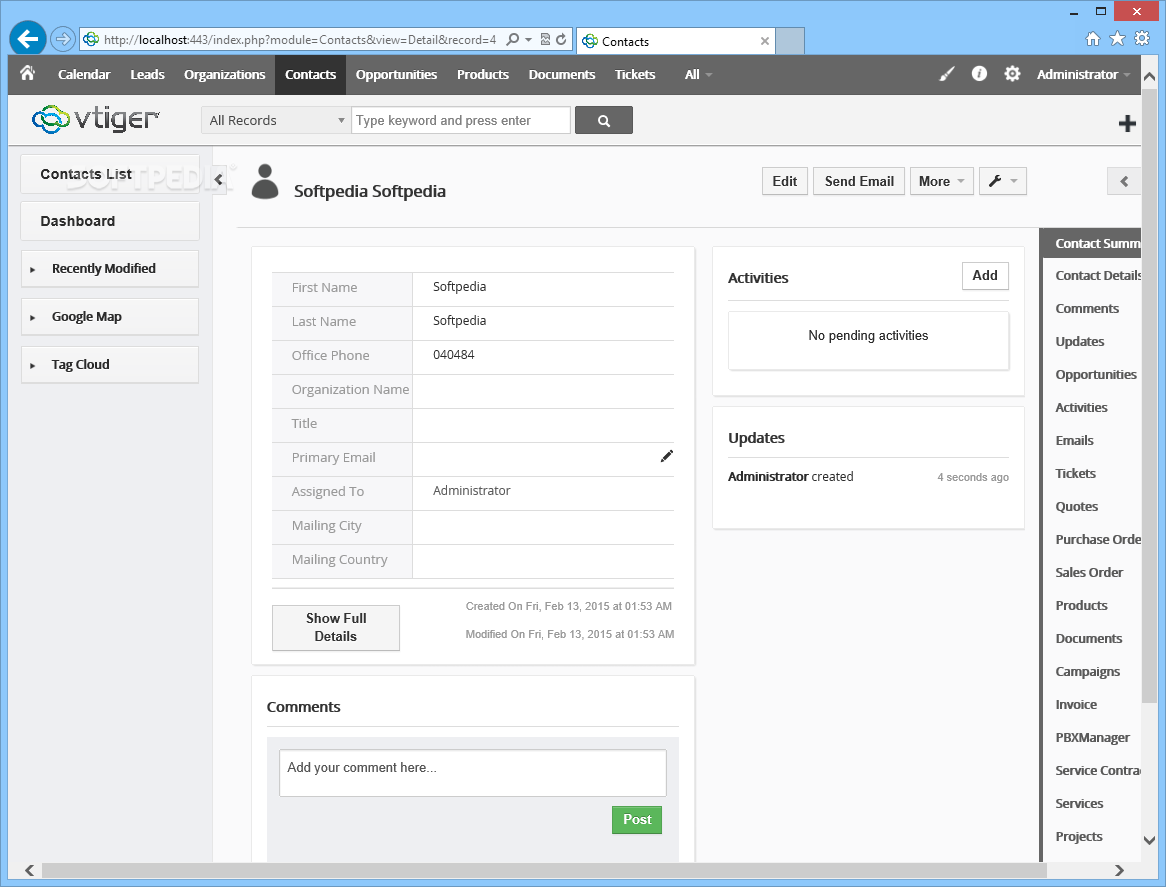Expand the Google Map panel
Viewport: 1166px width, 887px height.
110,317
